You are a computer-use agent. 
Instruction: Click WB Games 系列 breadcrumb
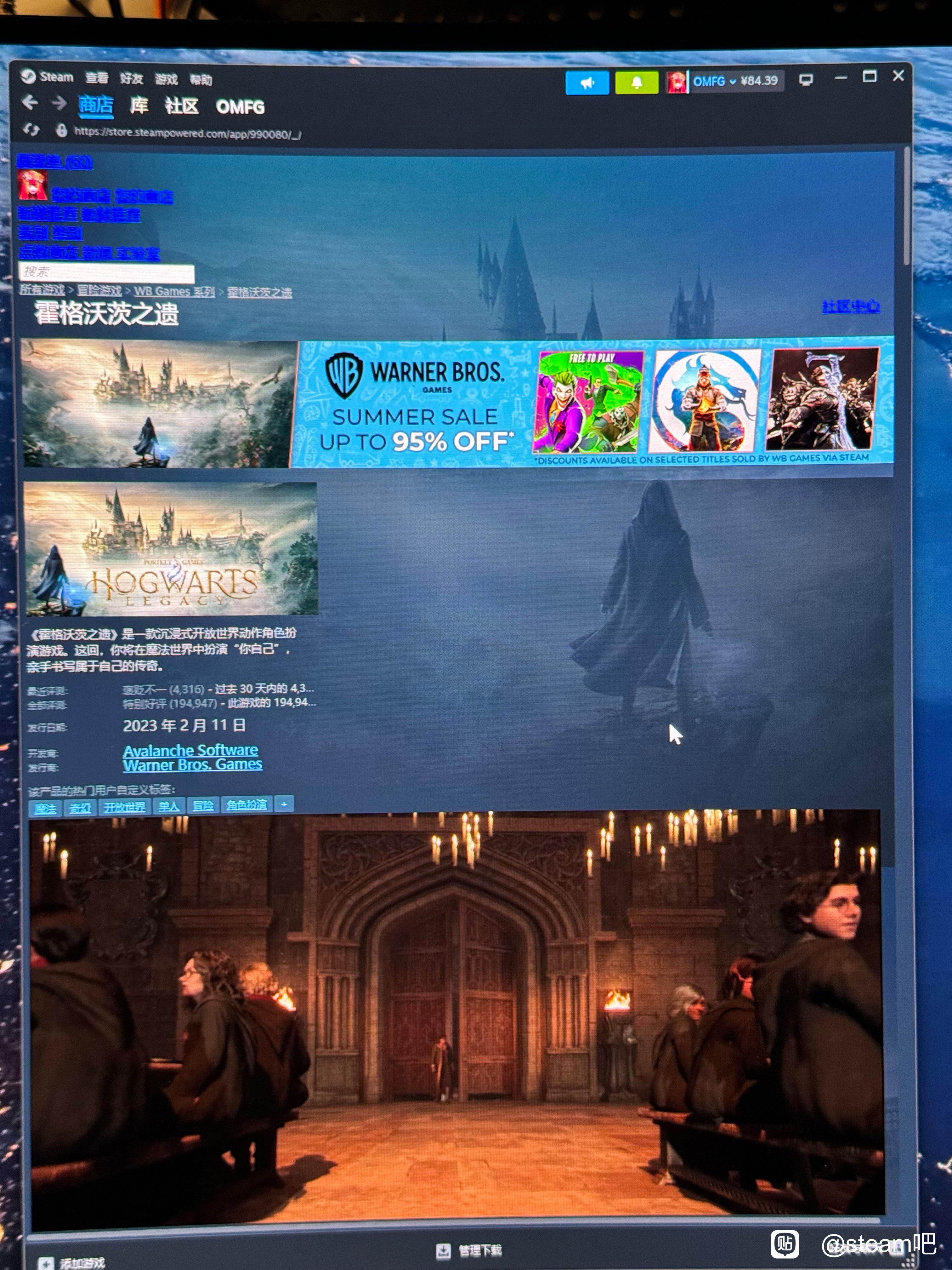[x=174, y=291]
